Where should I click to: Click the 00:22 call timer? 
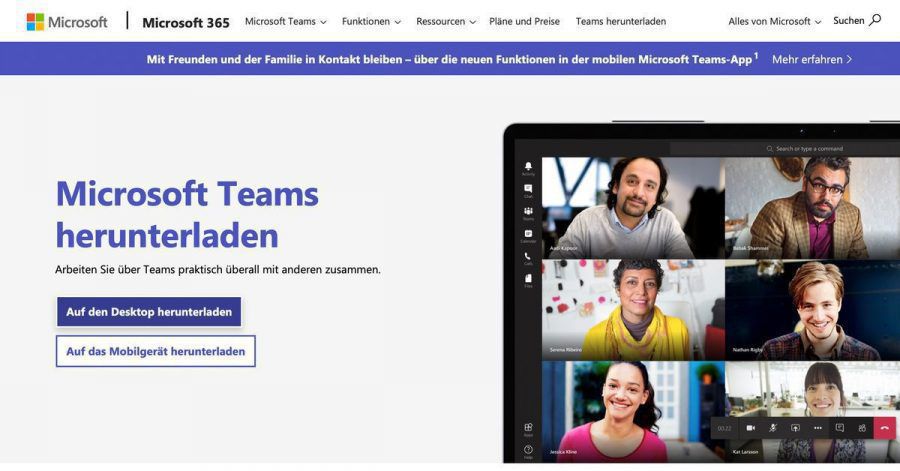click(x=724, y=429)
